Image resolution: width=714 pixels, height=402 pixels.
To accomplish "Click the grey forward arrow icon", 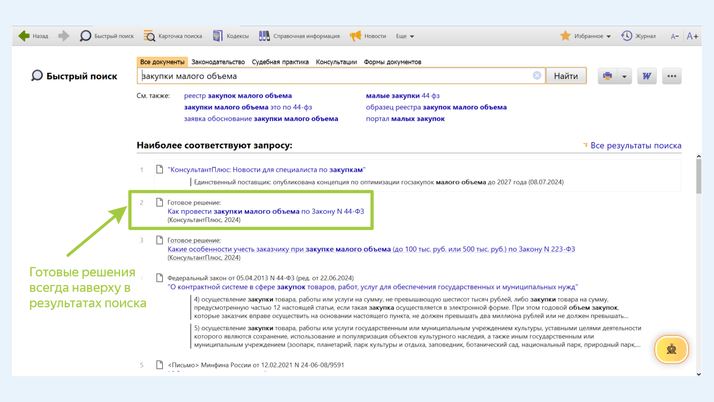I will point(64,36).
